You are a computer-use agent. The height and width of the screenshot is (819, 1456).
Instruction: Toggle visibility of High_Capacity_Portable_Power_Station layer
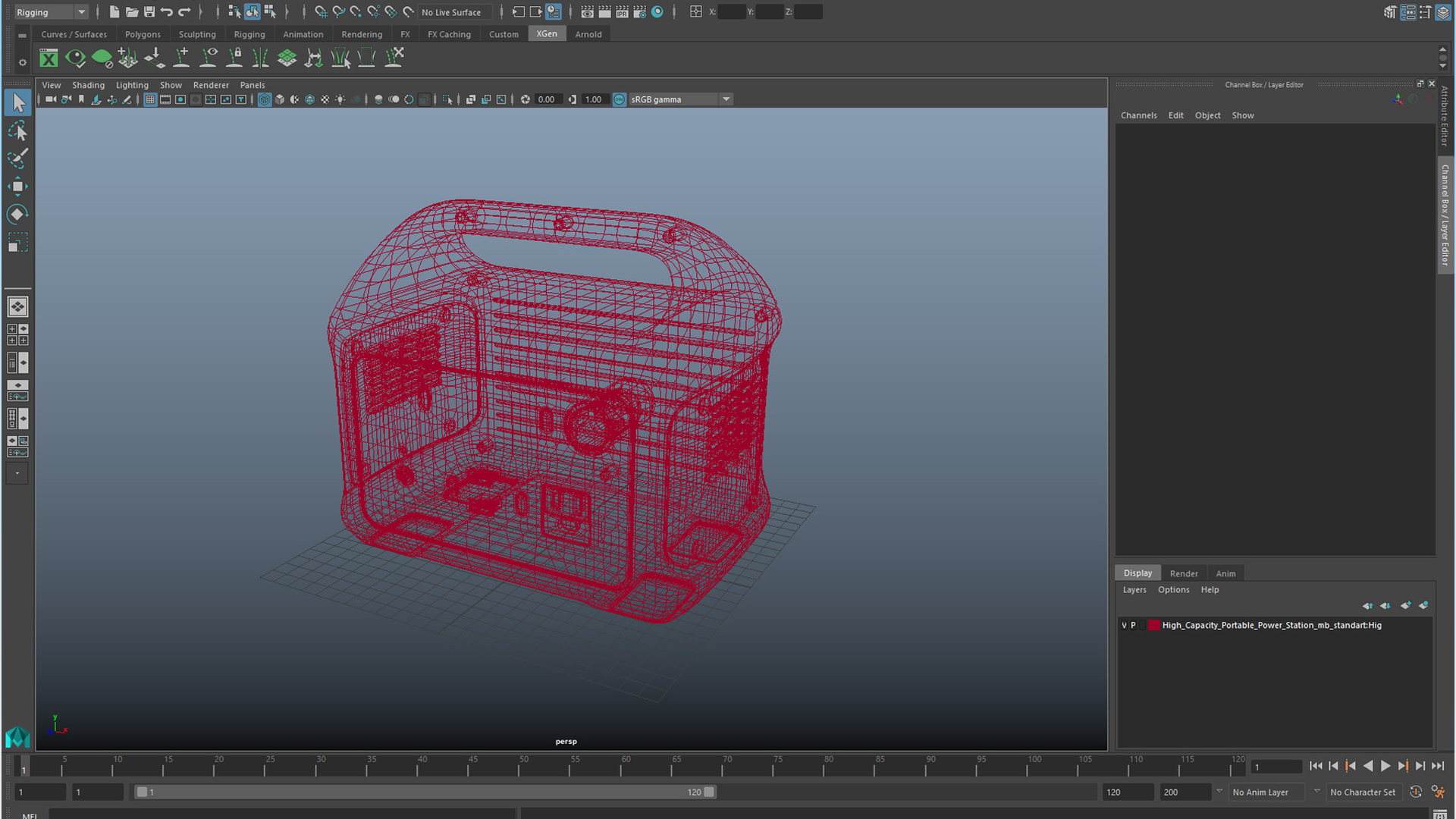[x=1123, y=625]
